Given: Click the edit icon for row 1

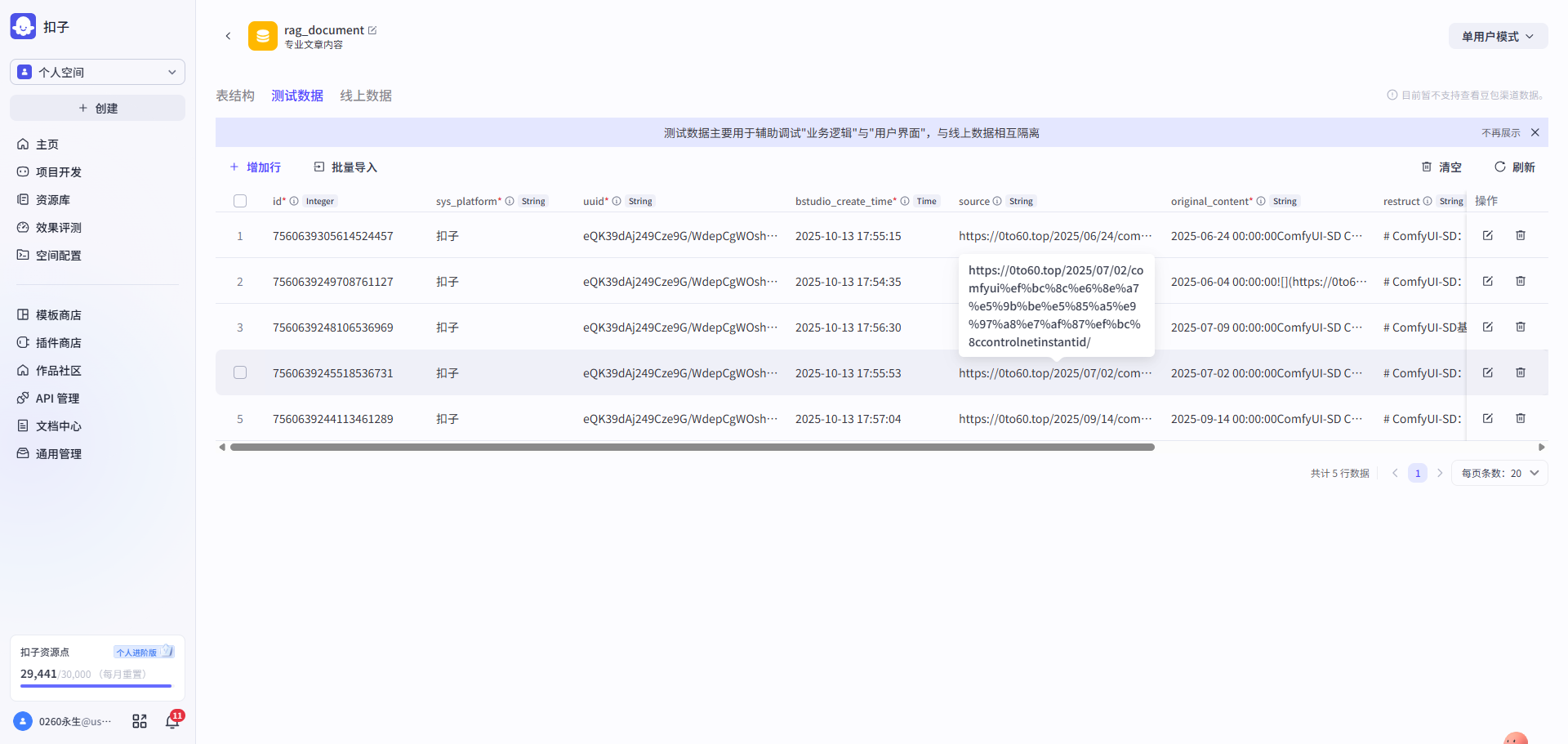Looking at the screenshot, I should (x=1487, y=235).
